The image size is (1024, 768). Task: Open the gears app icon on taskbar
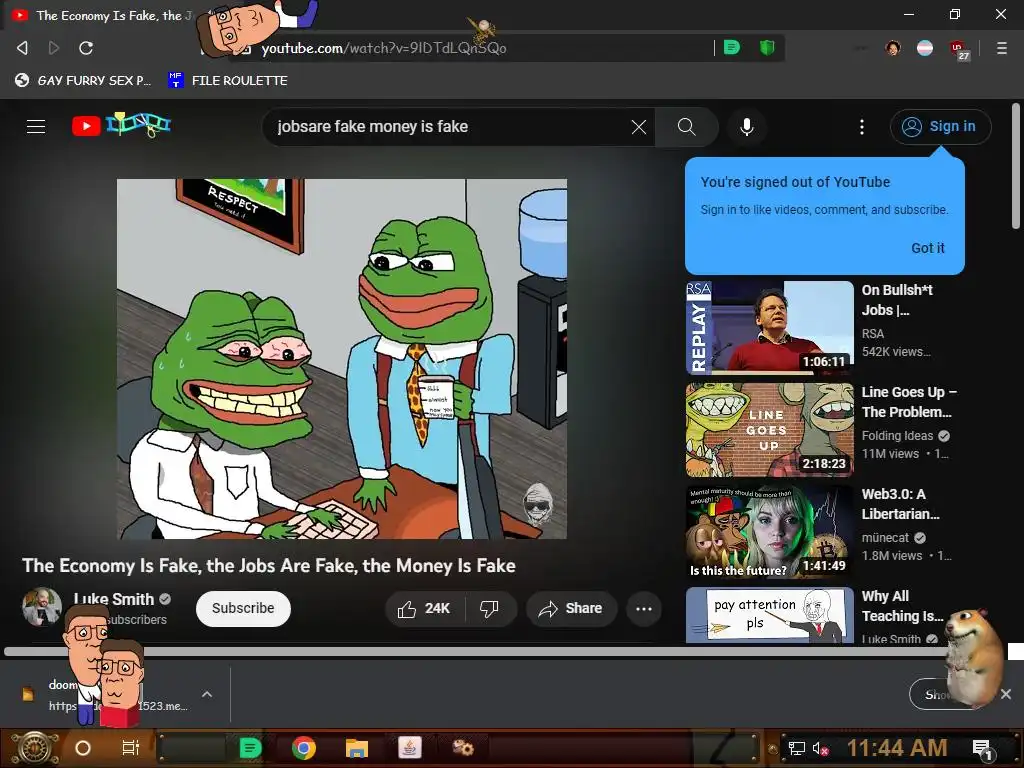pyautogui.click(x=463, y=748)
